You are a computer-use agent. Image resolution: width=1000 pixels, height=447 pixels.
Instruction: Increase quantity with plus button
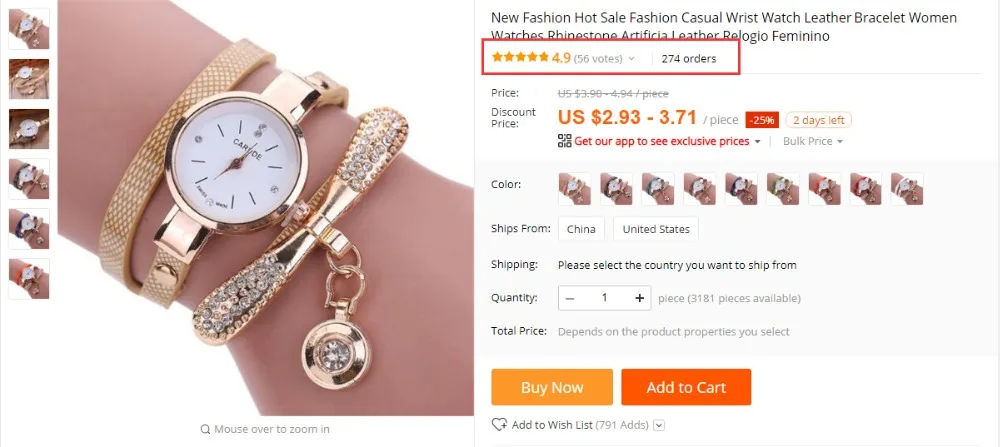pos(639,298)
